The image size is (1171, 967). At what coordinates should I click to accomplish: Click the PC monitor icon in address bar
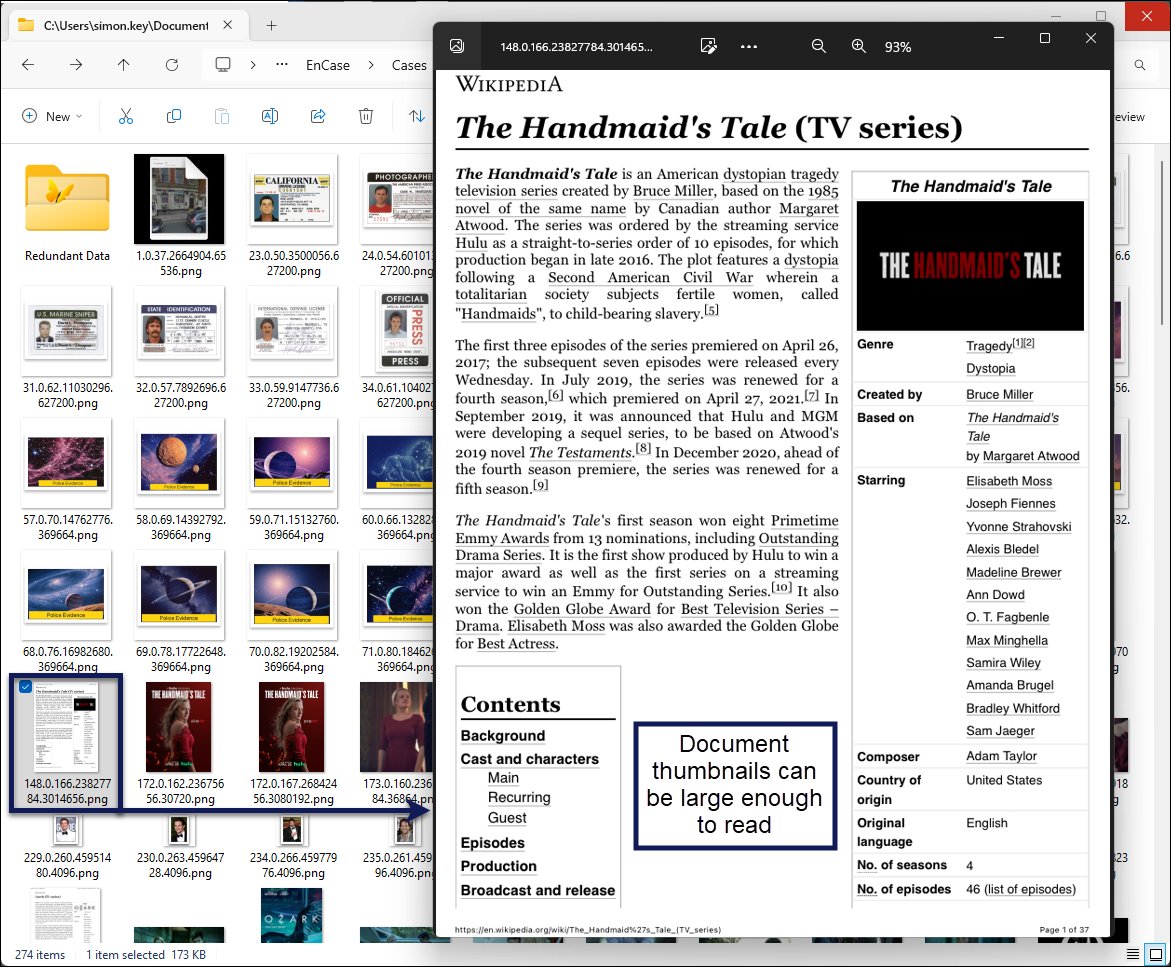click(223, 65)
